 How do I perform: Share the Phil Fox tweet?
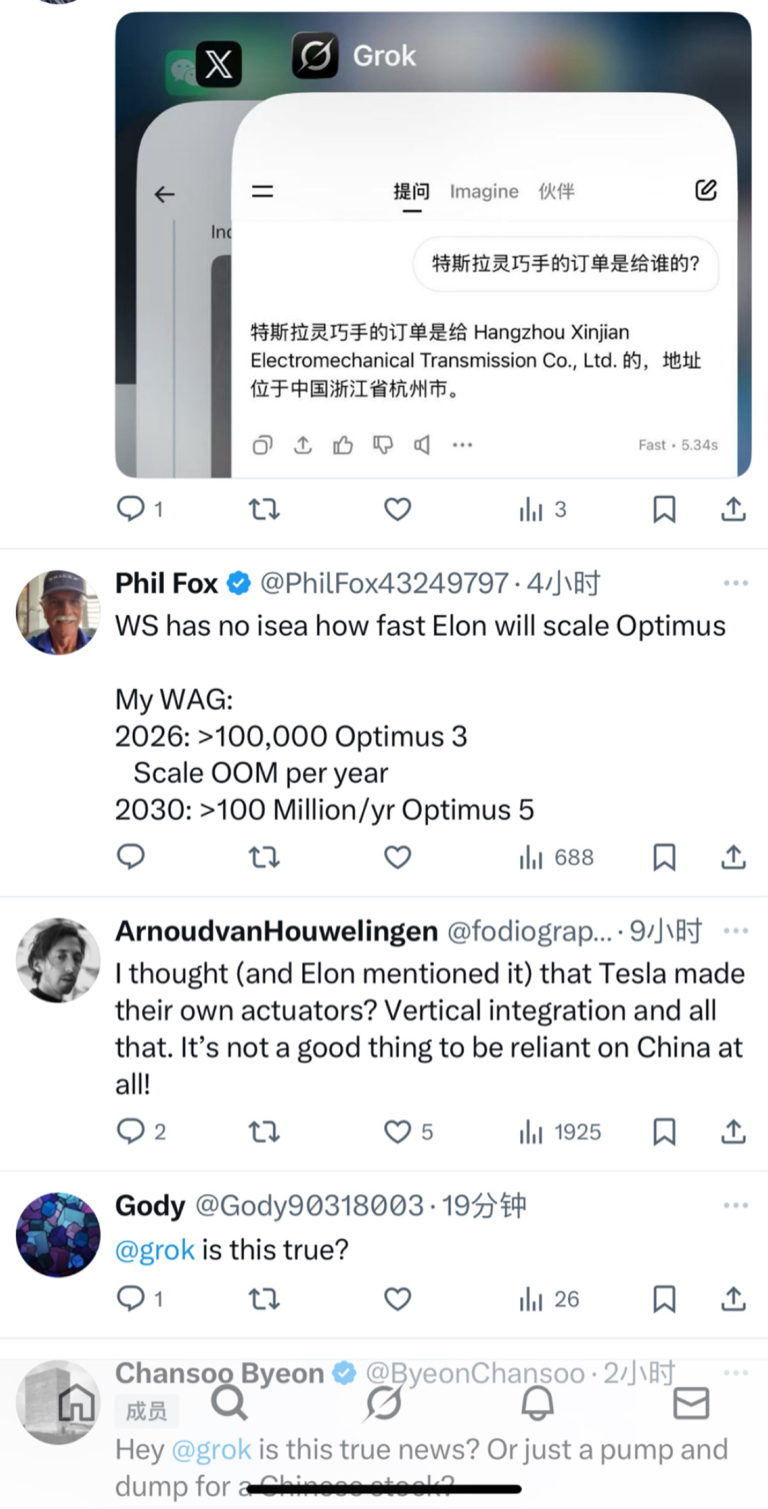coord(733,857)
